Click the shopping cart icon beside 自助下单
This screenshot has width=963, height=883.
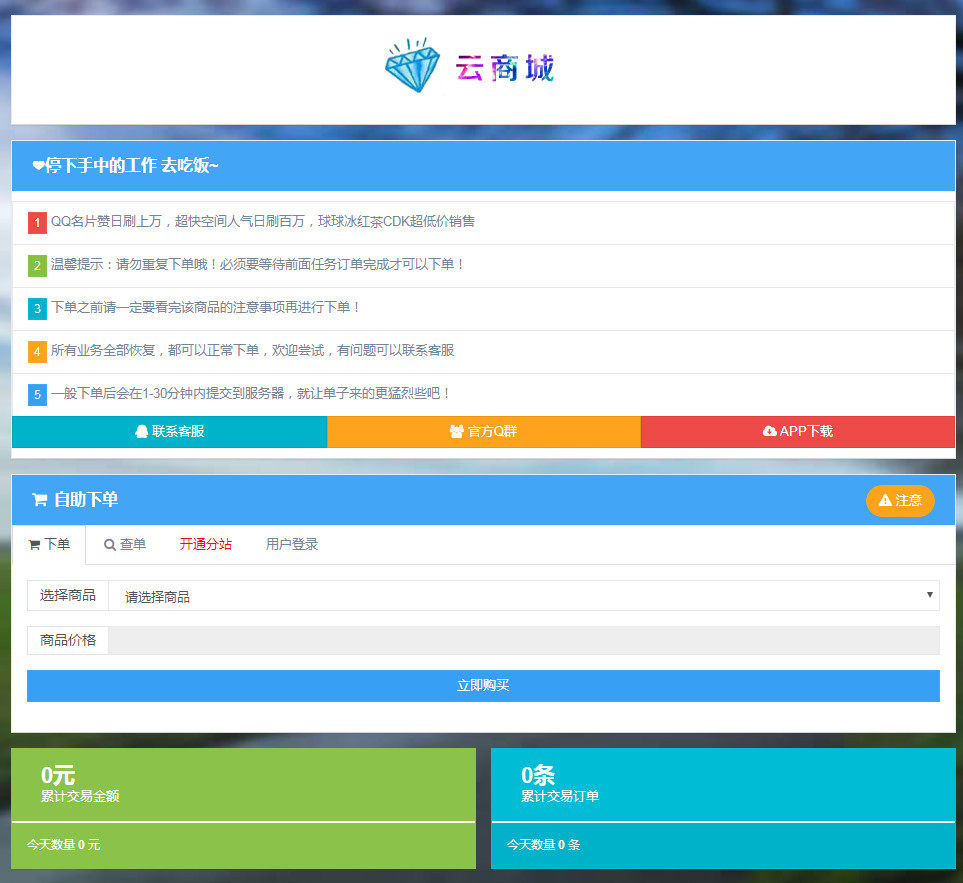pos(39,500)
